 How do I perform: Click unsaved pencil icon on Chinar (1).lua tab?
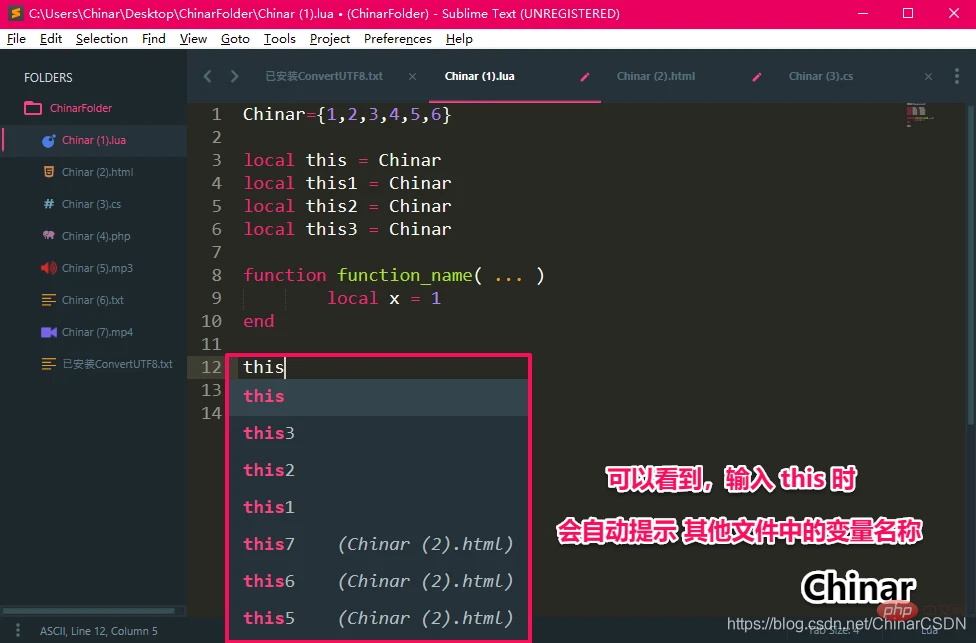pos(584,77)
